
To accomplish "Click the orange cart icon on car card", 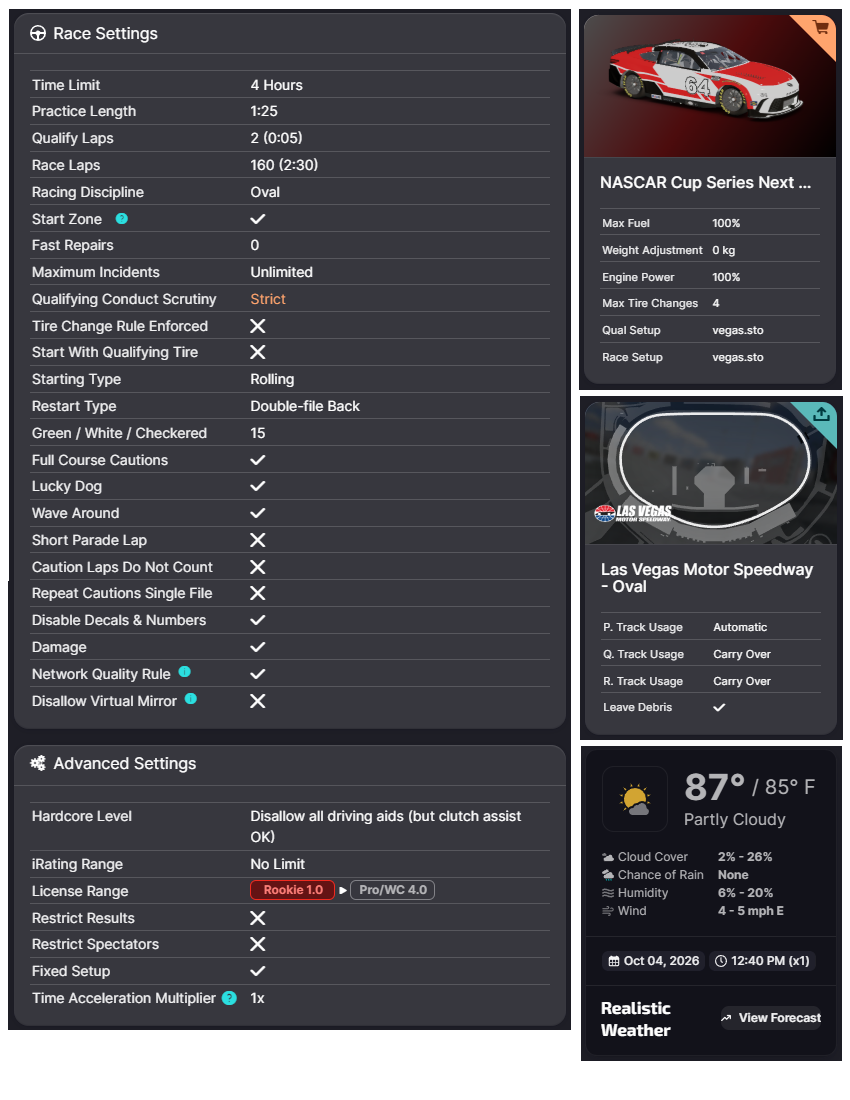I will coord(821,28).
